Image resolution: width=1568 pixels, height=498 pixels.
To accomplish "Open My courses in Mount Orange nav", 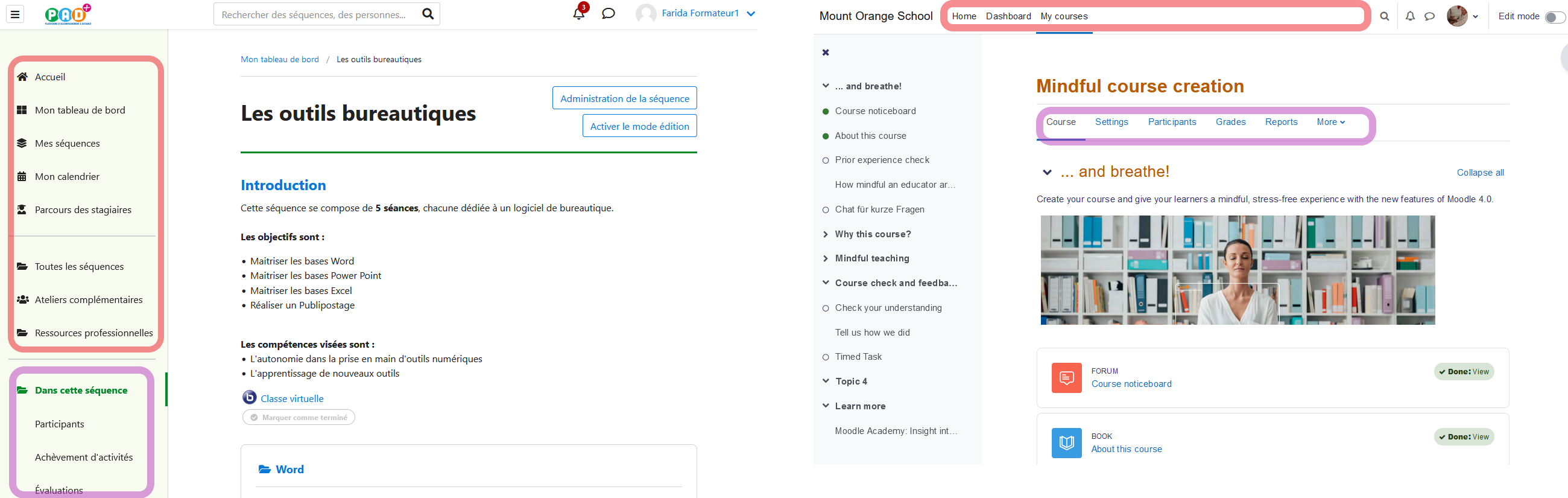I will pos(1063,16).
